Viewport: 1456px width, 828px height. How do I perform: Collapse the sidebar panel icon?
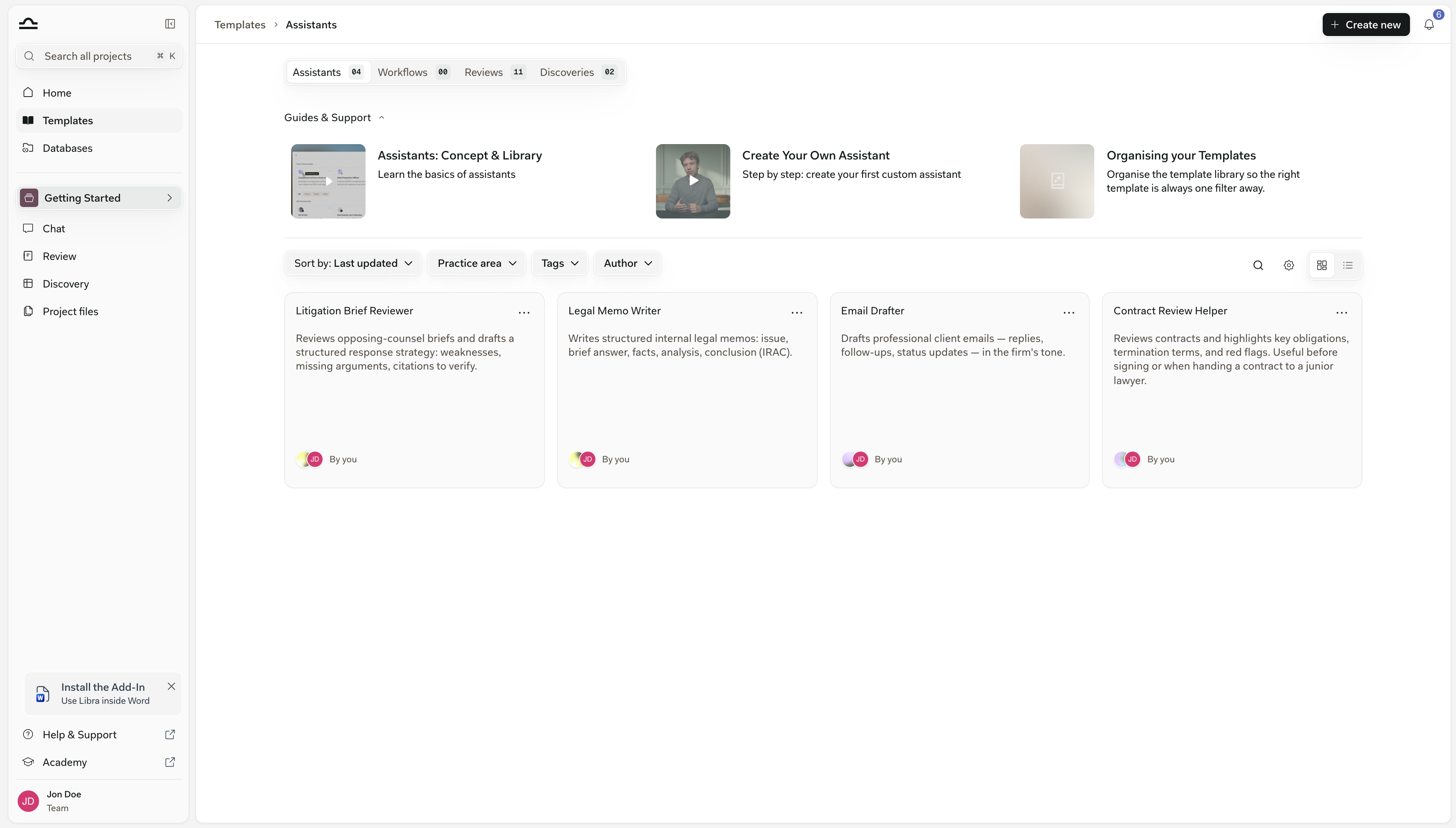click(x=170, y=24)
